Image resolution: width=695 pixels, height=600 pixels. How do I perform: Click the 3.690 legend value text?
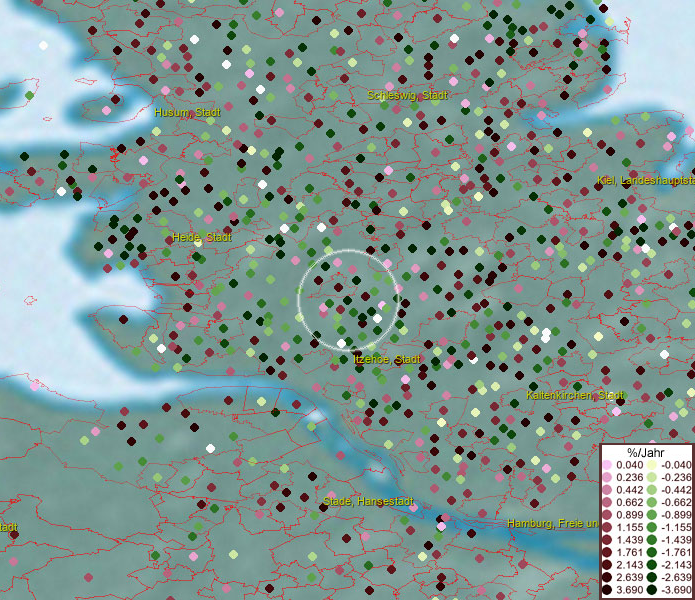coord(630,590)
